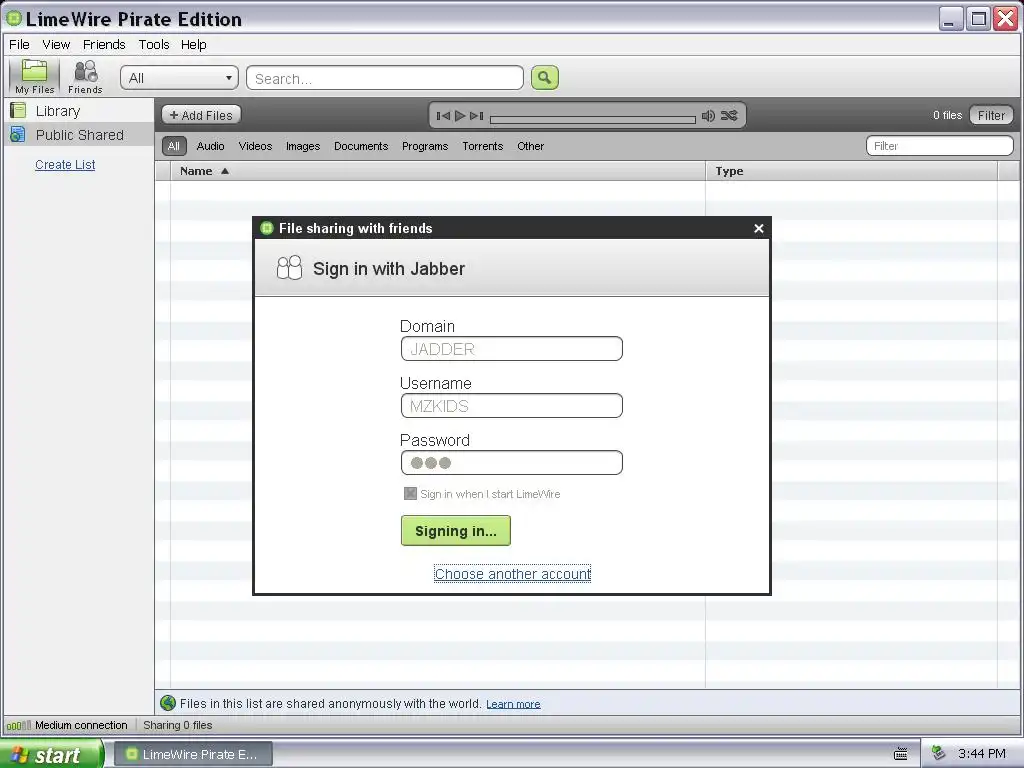Click the Create List link

point(65,165)
